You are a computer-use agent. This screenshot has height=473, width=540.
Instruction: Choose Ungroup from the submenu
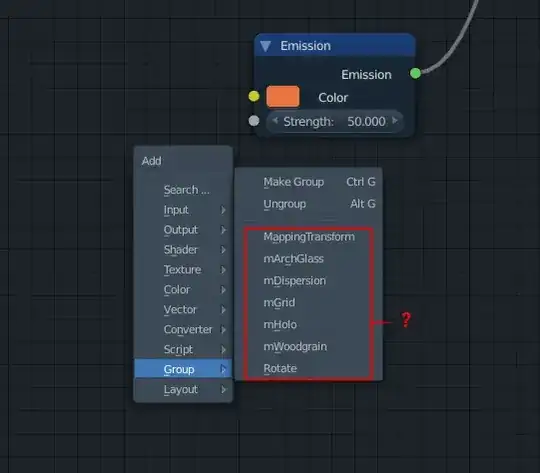[309, 204]
